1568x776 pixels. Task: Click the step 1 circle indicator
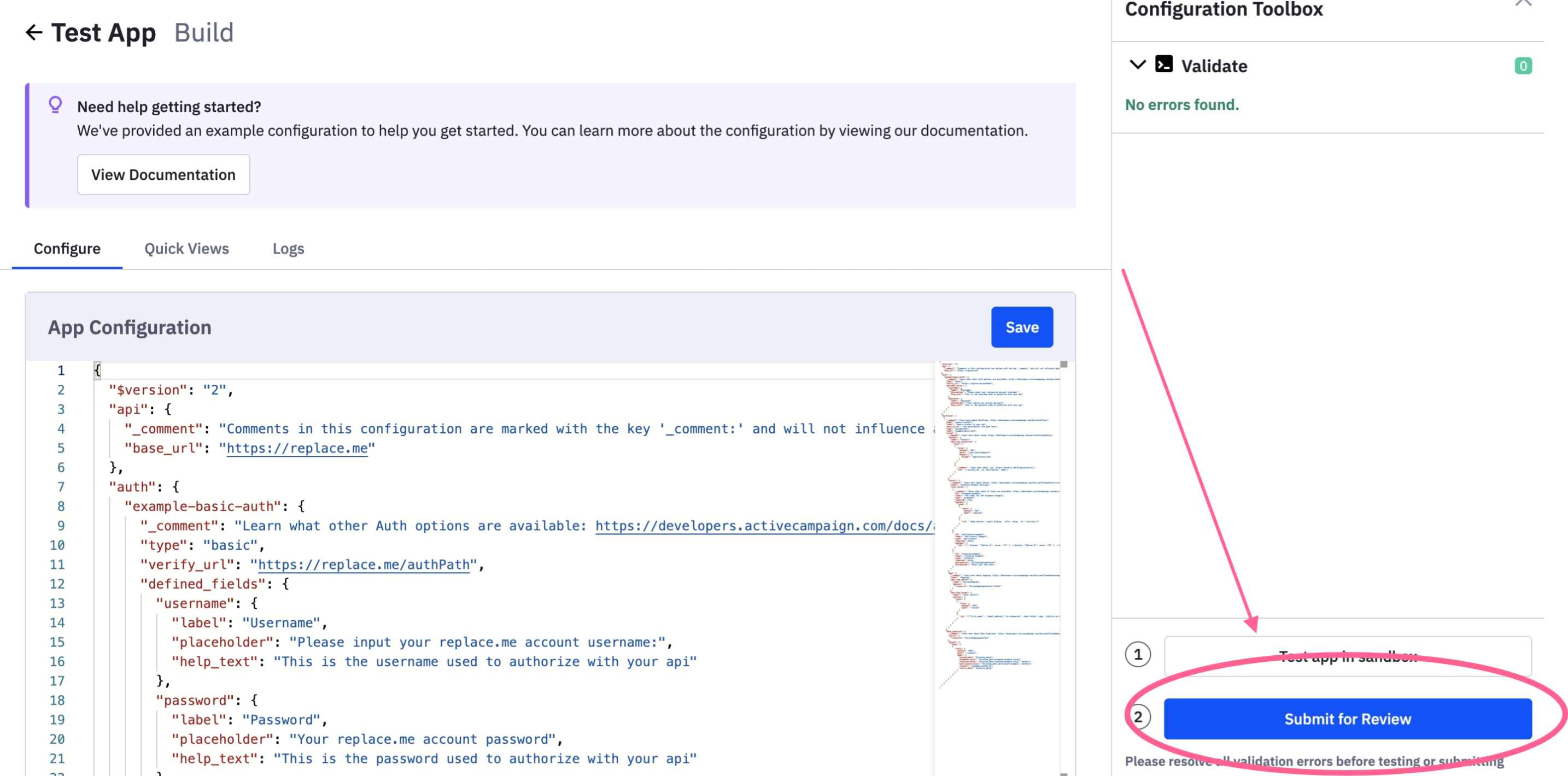tap(1137, 655)
